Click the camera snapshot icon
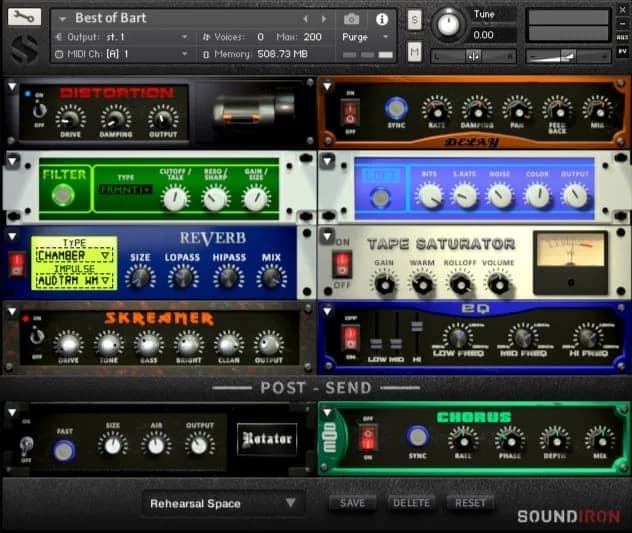This screenshot has height=533, width=632. click(352, 18)
